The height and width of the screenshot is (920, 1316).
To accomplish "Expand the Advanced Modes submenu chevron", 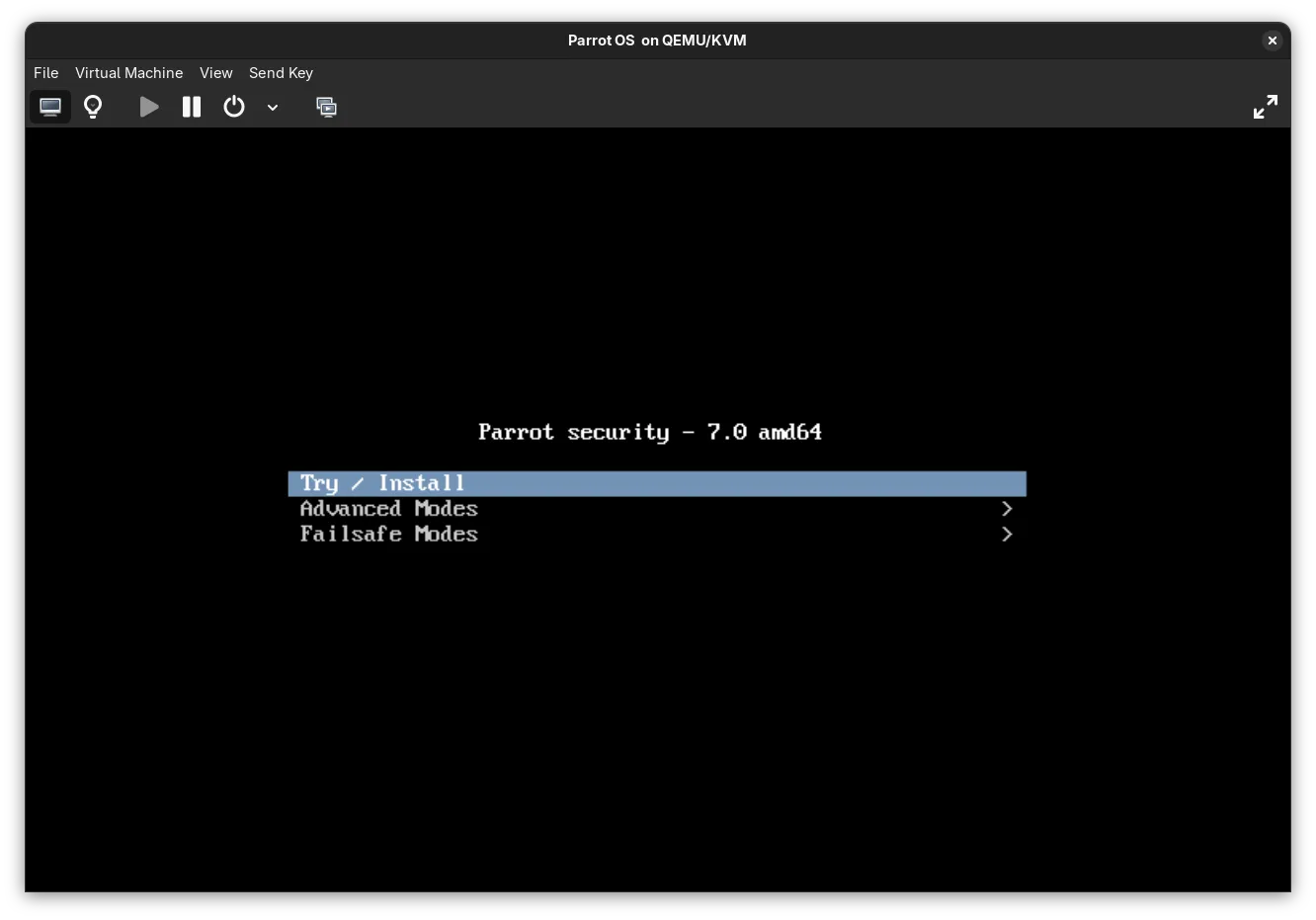I will click(x=1007, y=509).
